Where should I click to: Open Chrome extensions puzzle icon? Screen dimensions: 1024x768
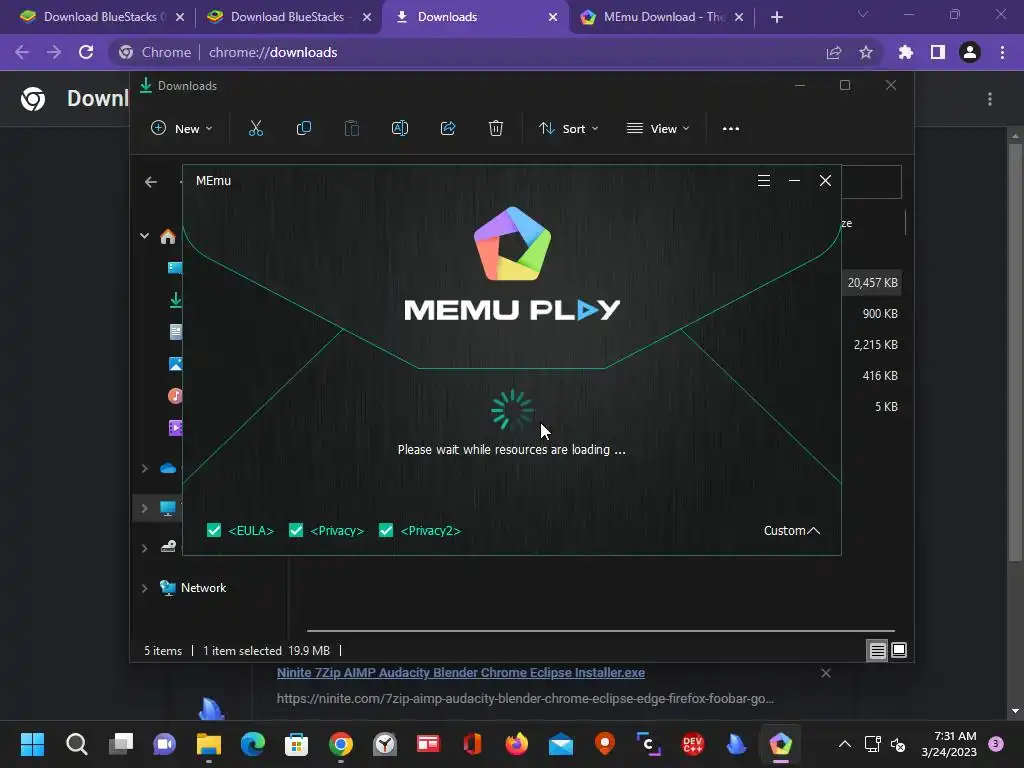(x=906, y=52)
